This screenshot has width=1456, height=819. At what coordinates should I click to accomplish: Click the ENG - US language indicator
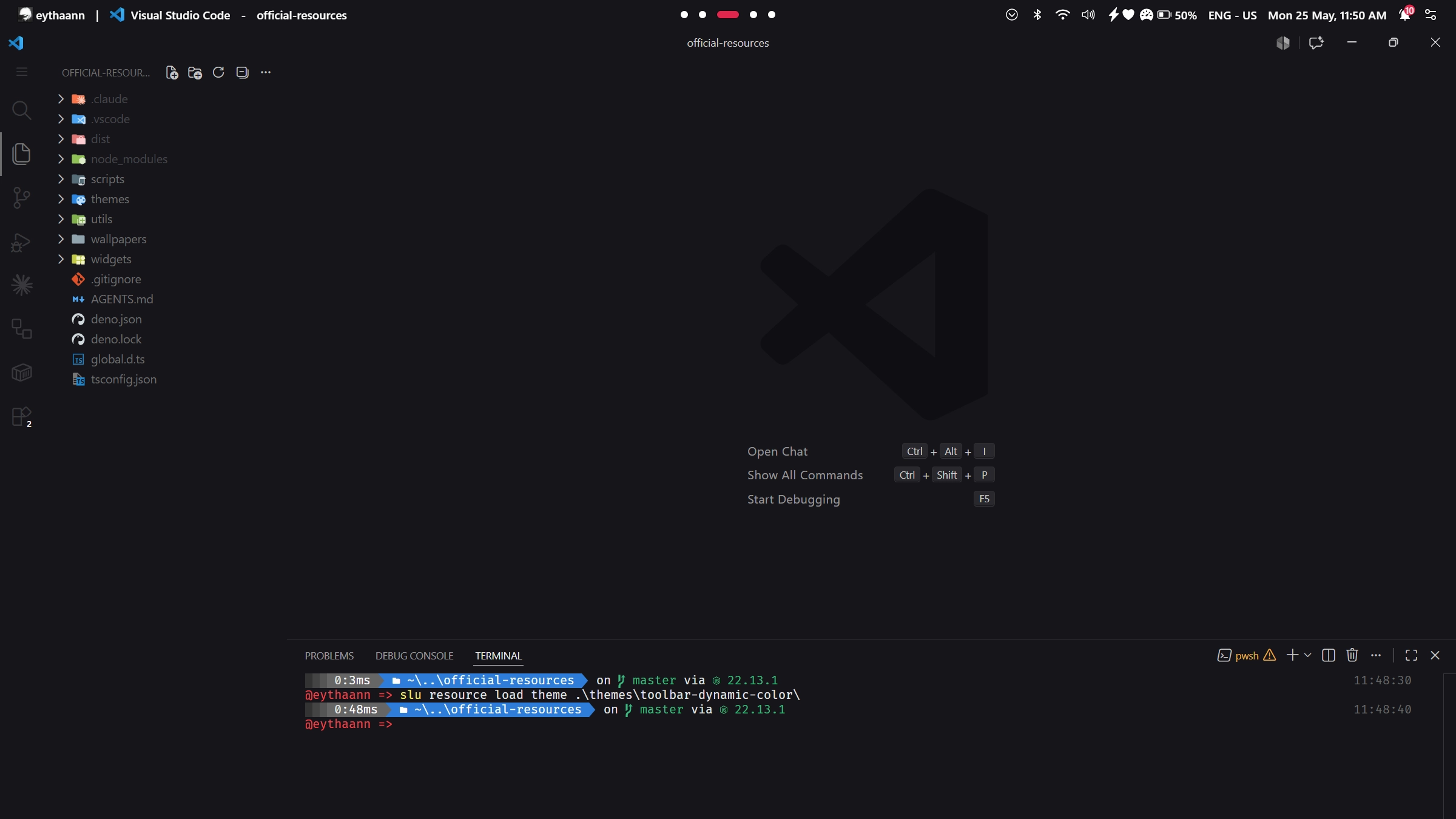click(x=1232, y=15)
